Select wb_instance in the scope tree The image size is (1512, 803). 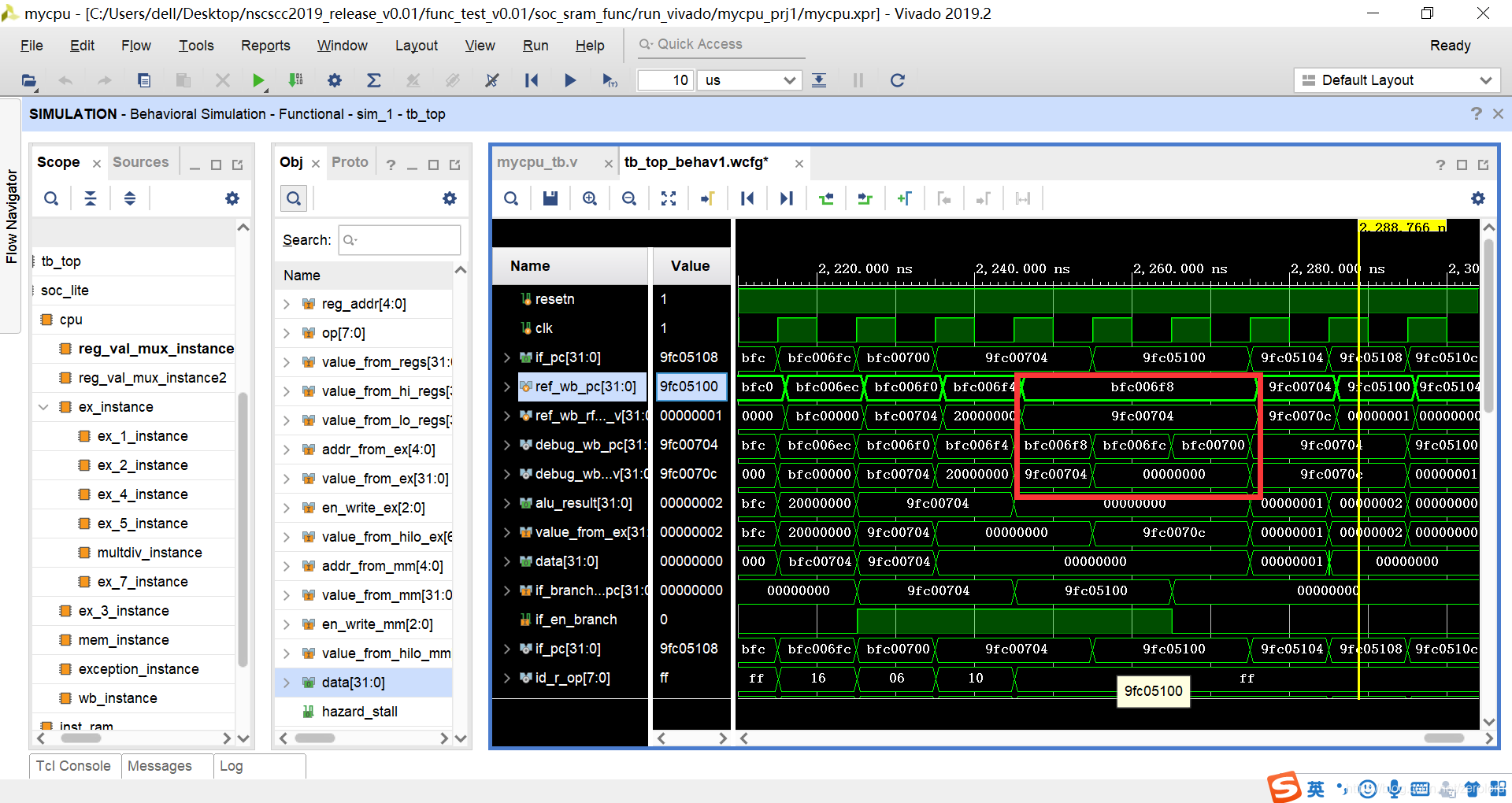pyautogui.click(x=117, y=698)
